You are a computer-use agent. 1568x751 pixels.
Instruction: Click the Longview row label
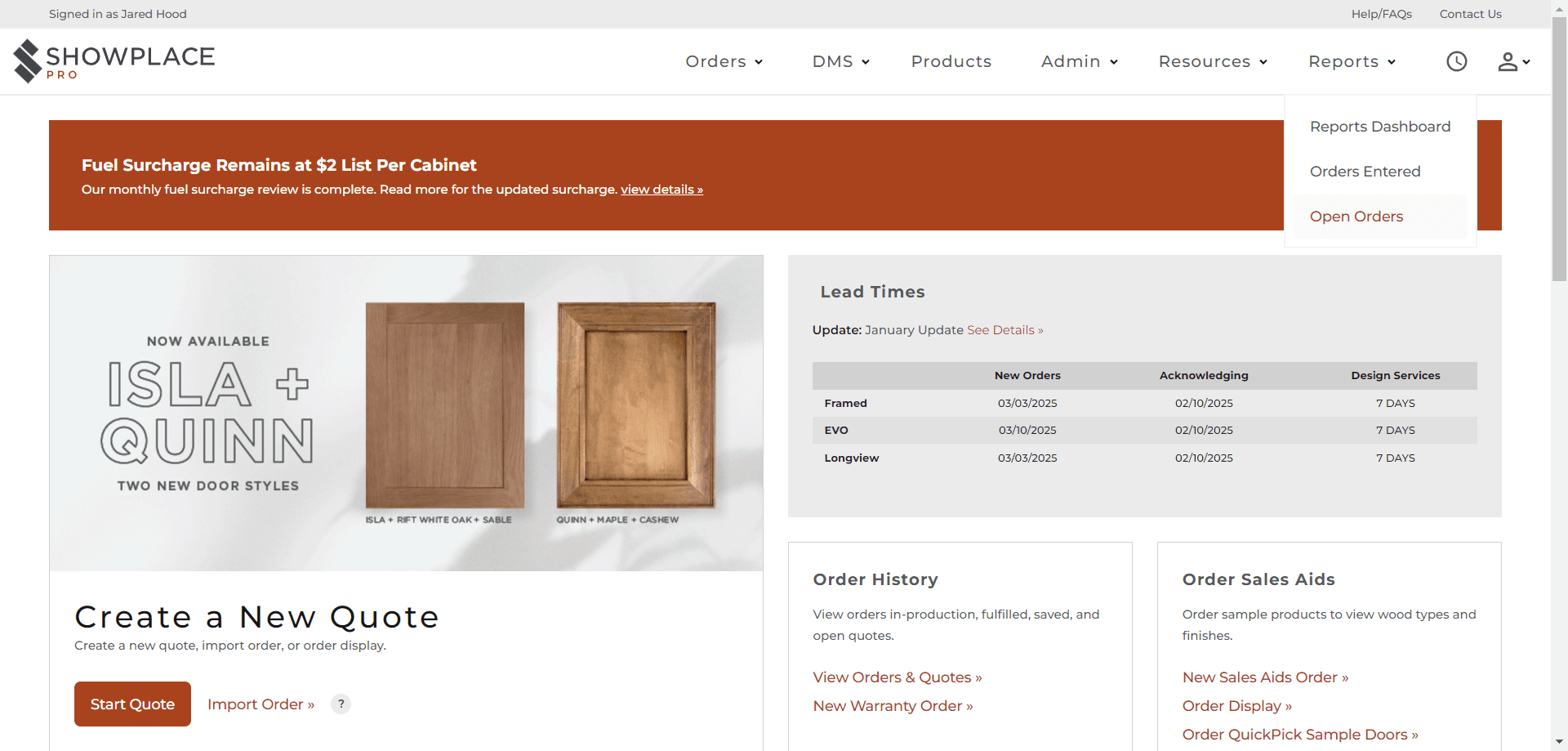click(852, 458)
